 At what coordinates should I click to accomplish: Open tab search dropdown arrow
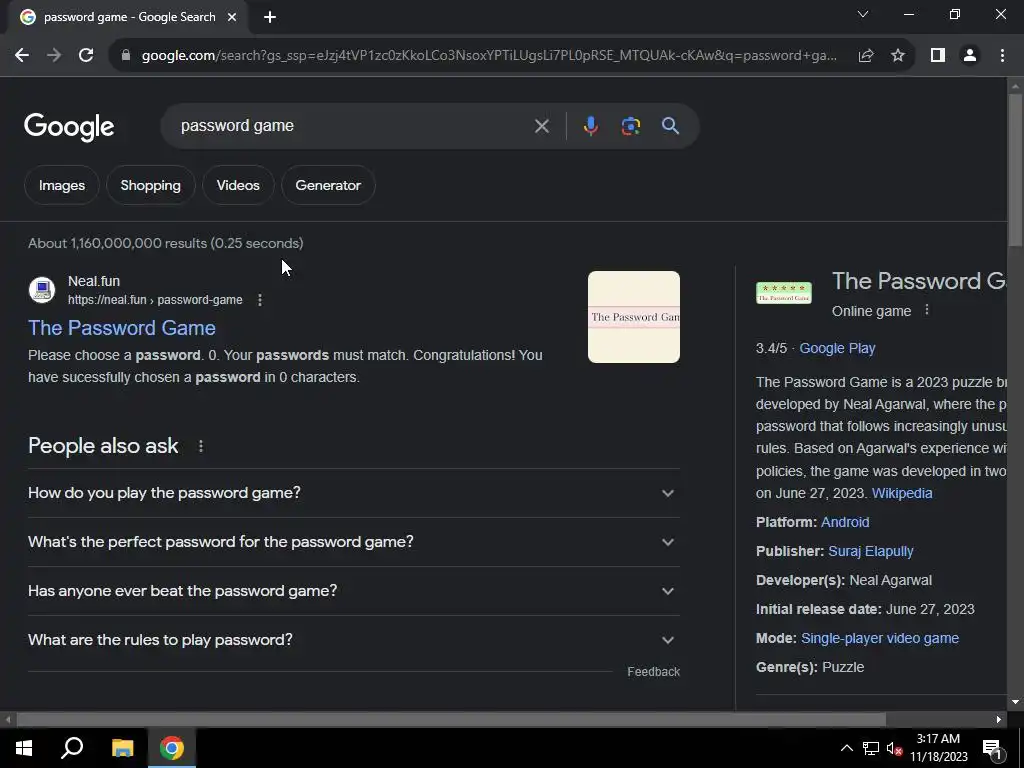863,14
